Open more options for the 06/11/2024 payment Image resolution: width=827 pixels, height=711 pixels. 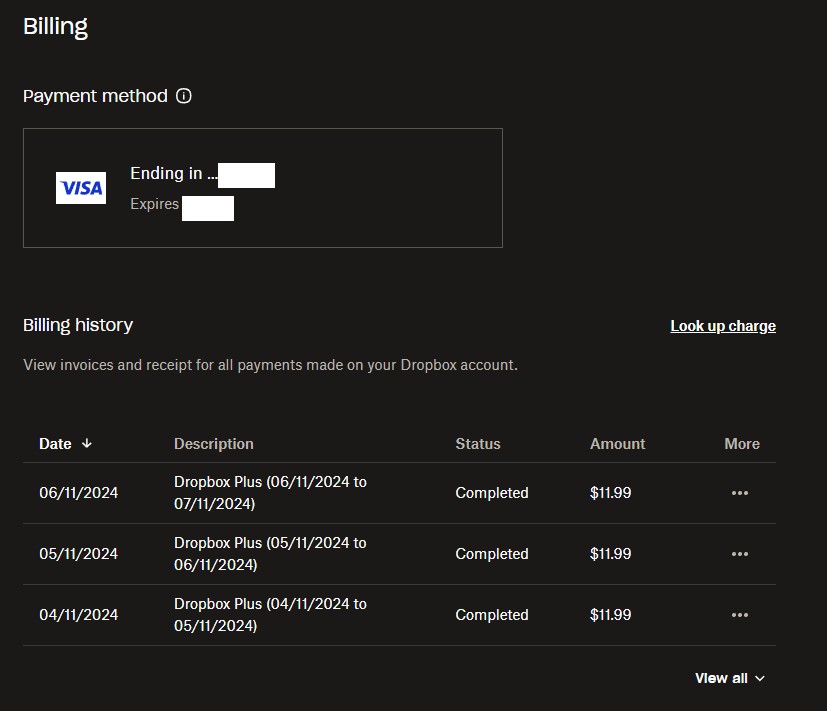tap(740, 493)
